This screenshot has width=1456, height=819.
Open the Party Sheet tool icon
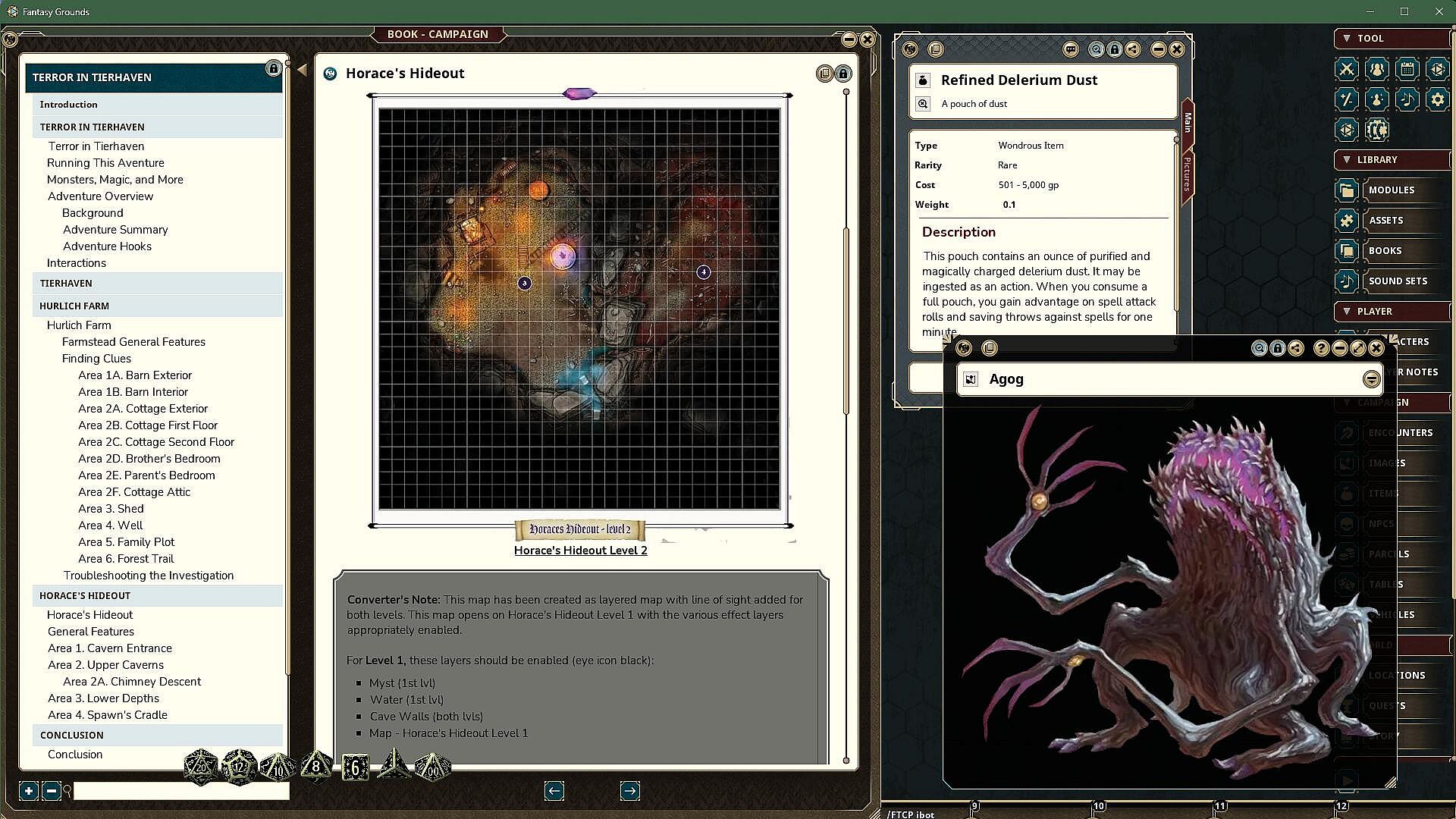[x=1376, y=70]
